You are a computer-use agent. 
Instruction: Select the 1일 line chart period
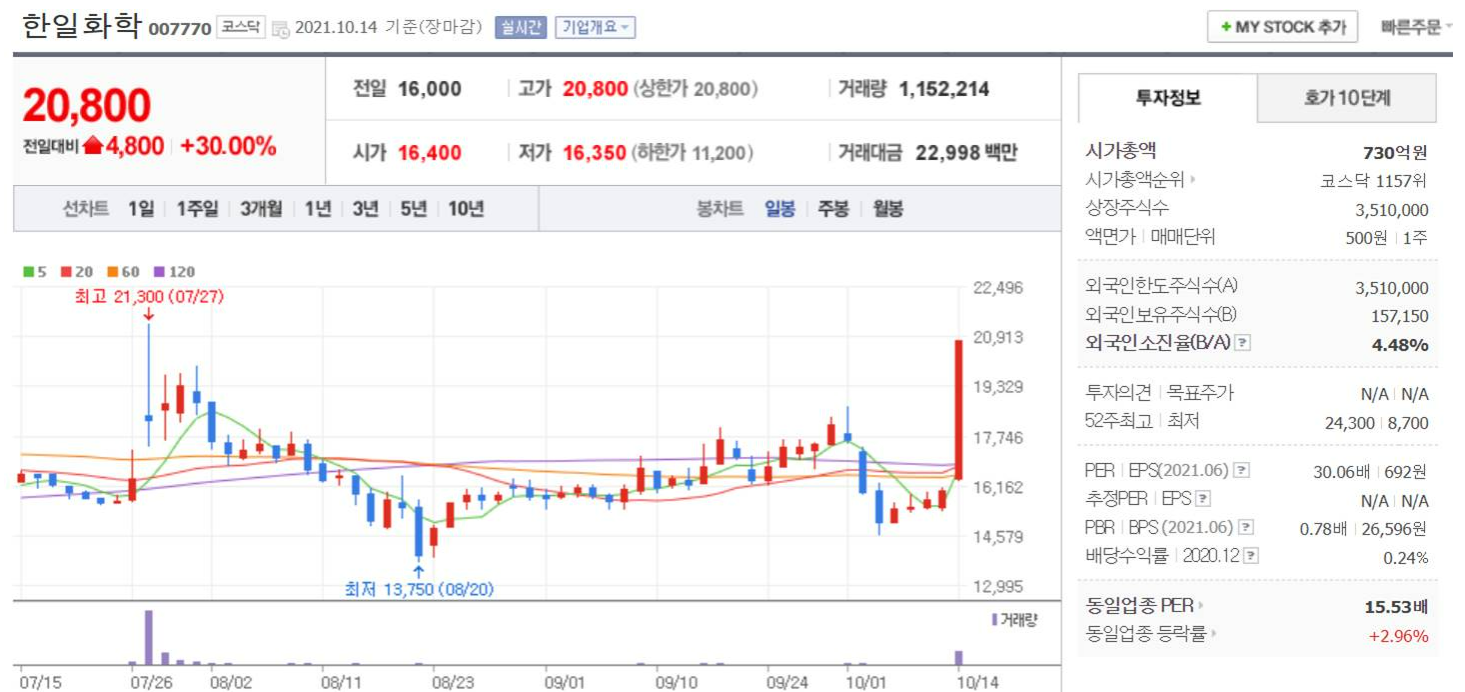point(141,209)
